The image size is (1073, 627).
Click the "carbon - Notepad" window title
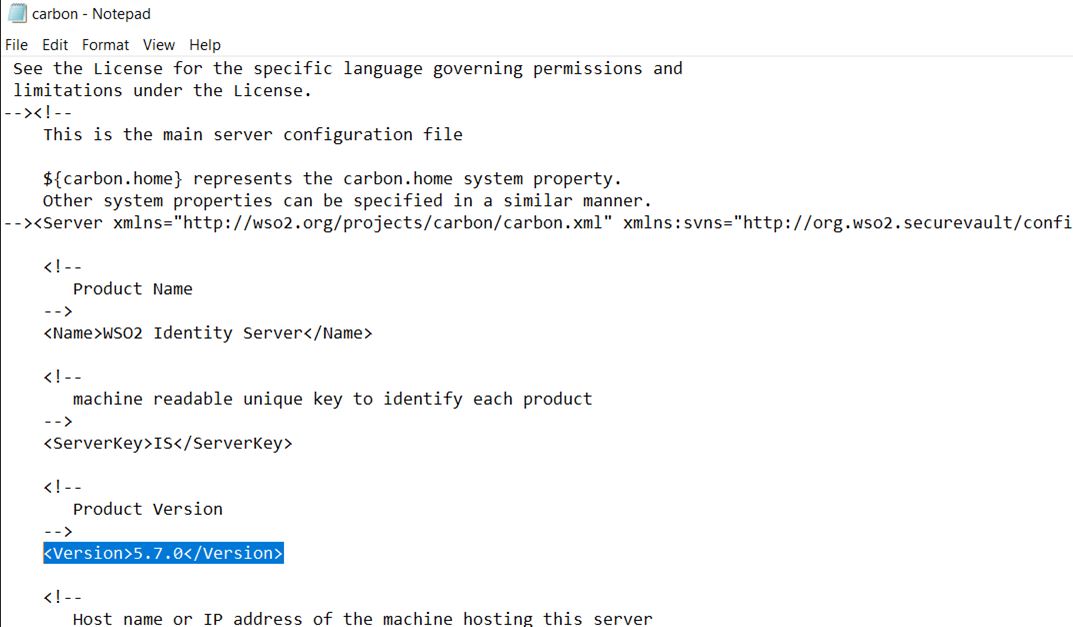coord(91,14)
